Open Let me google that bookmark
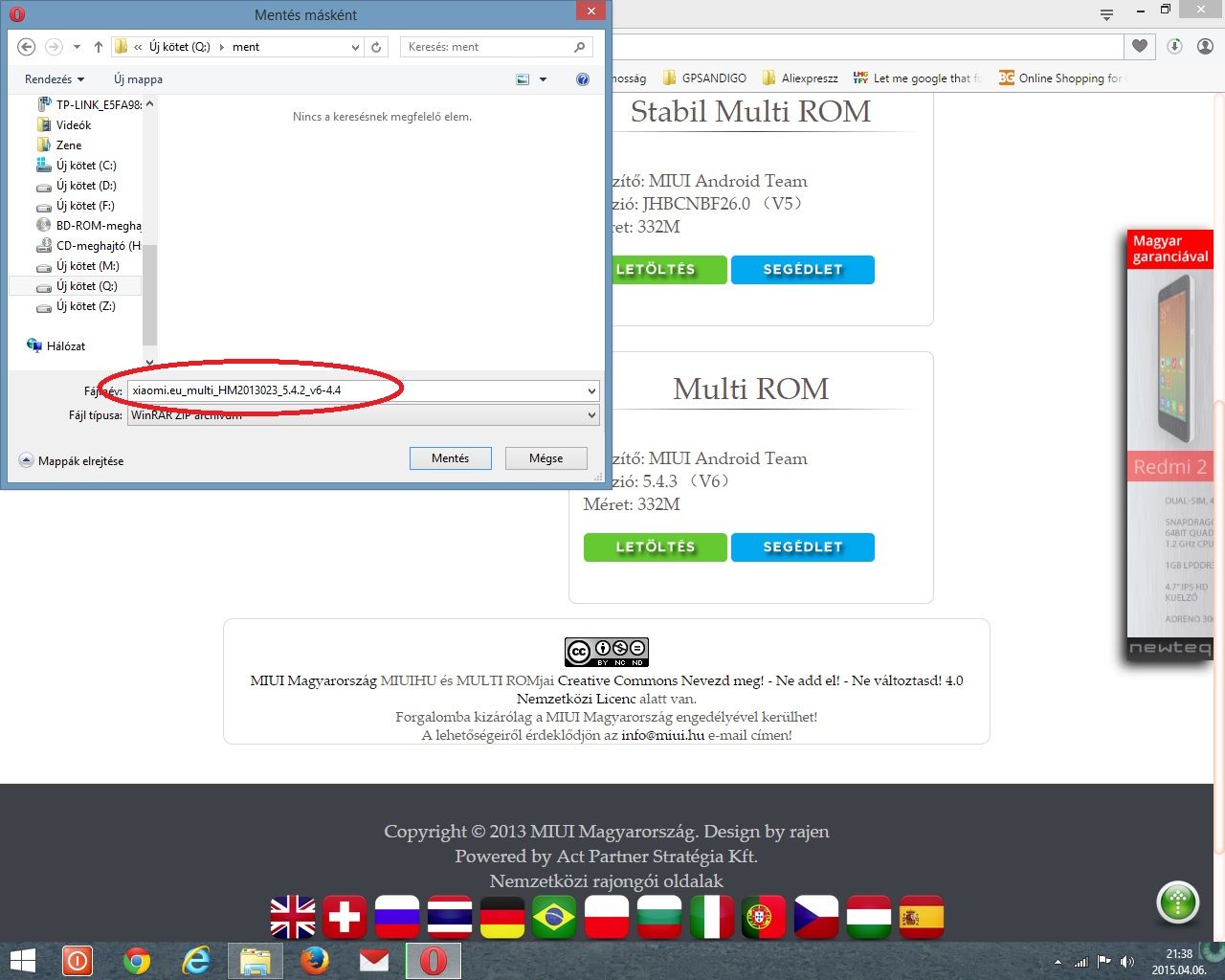 point(918,78)
